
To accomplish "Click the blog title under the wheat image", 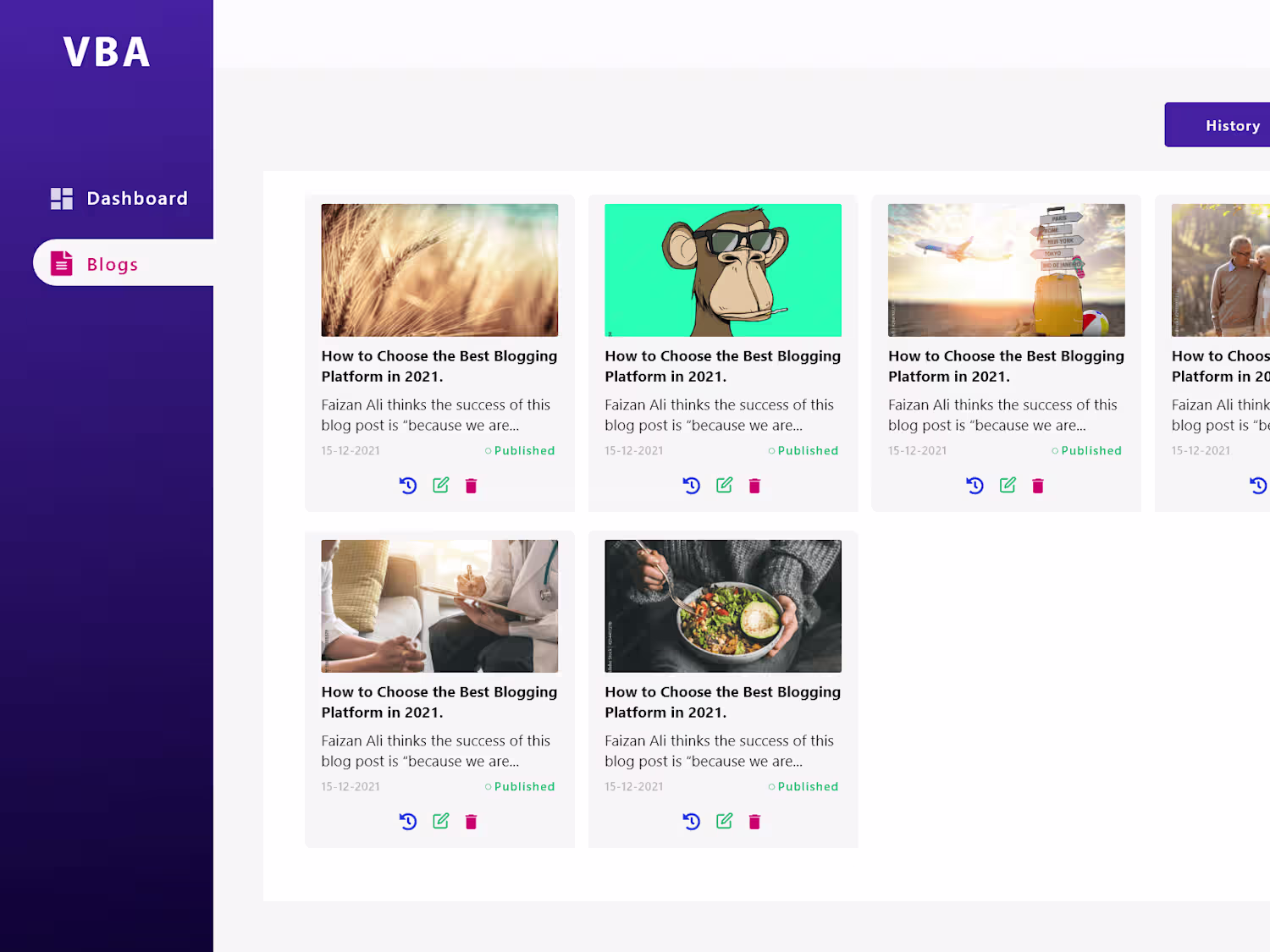I will (439, 366).
